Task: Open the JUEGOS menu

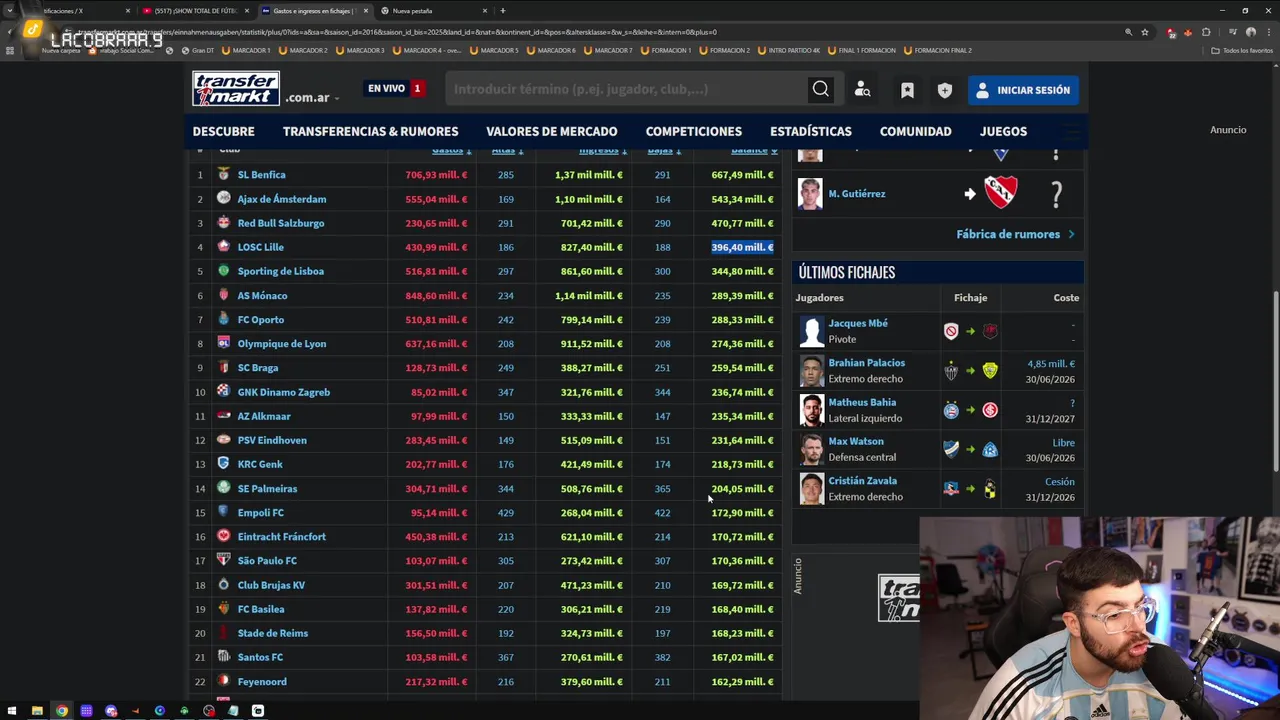Action: pos(1003,131)
